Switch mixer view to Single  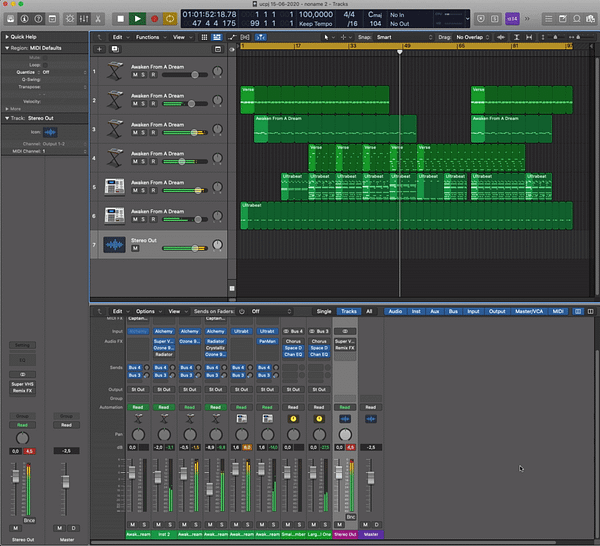coord(323,311)
